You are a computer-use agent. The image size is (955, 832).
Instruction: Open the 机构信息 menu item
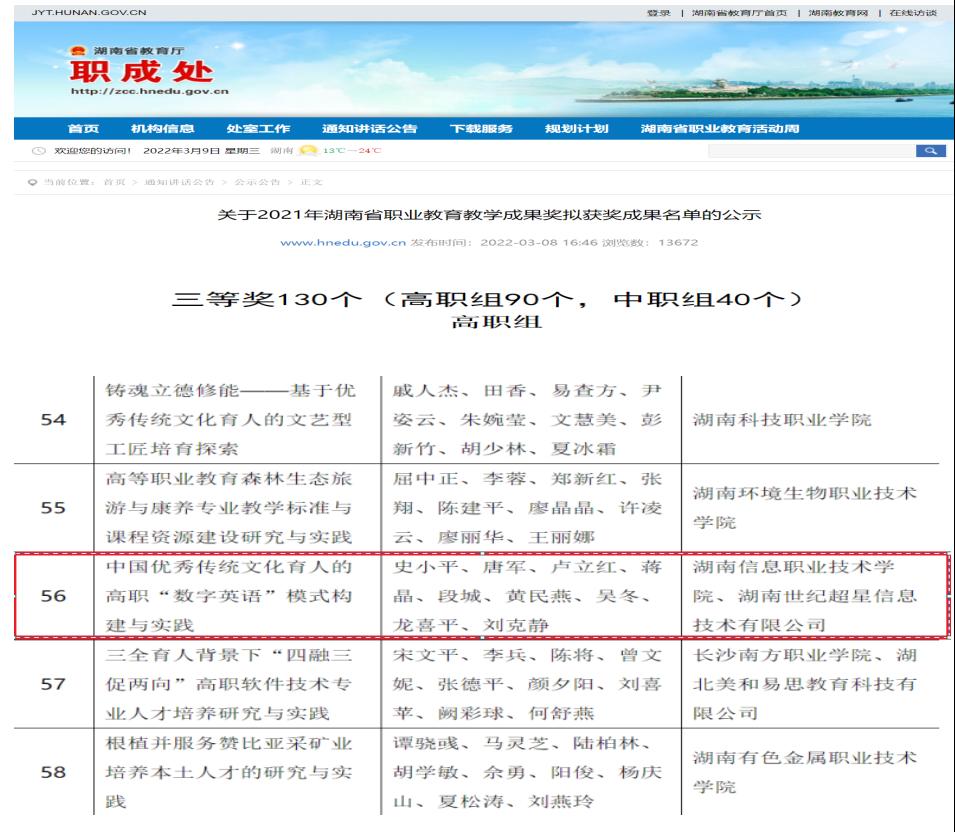click(162, 128)
